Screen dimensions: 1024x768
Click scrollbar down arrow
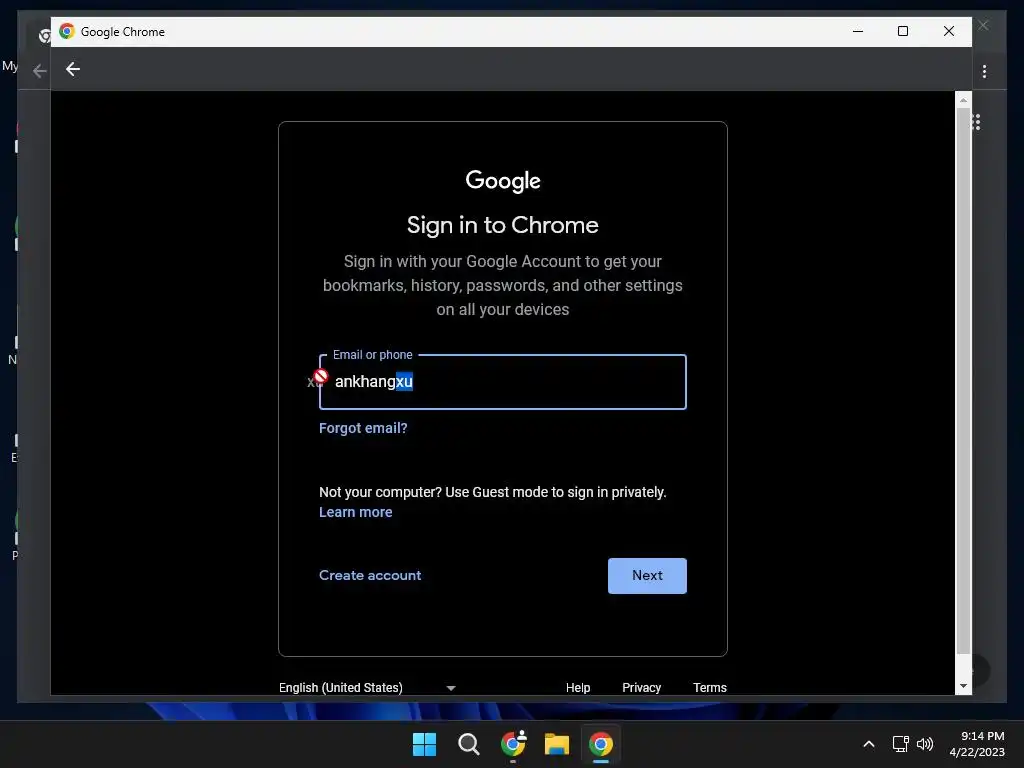tap(963, 686)
